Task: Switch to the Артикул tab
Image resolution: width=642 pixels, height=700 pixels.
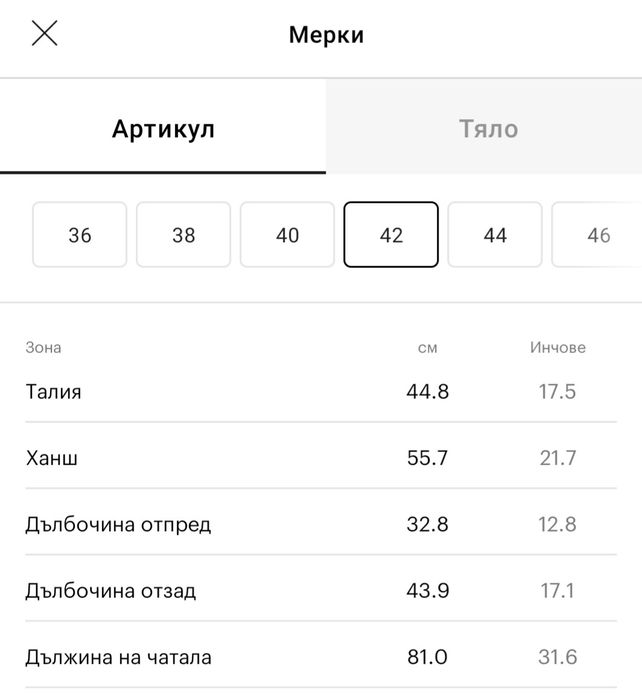Action: click(x=163, y=129)
